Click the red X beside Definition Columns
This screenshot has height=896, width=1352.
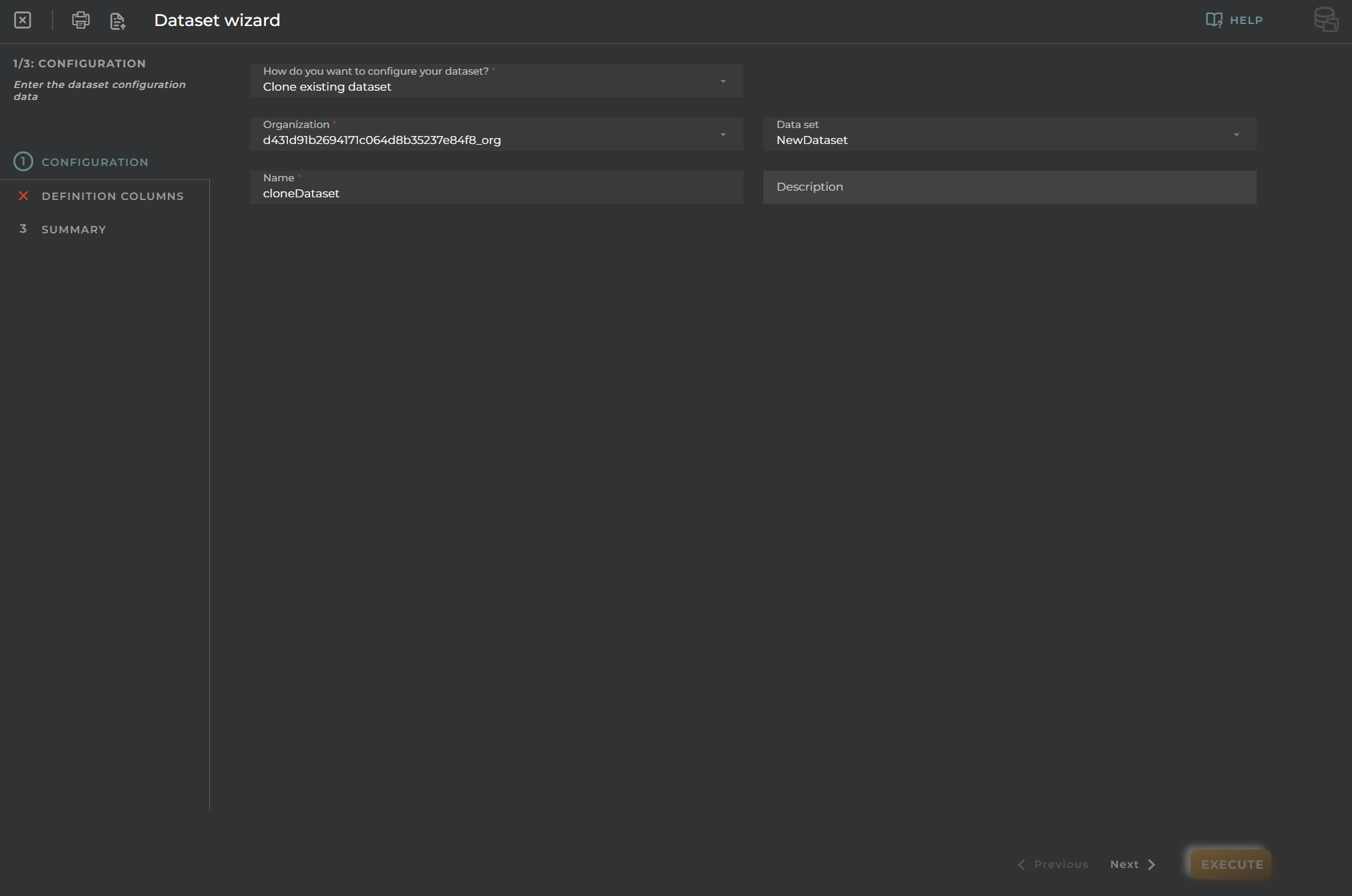point(23,195)
